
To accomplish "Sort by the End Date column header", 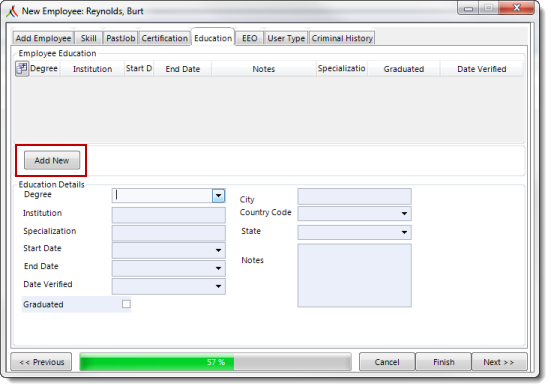I will [183, 69].
